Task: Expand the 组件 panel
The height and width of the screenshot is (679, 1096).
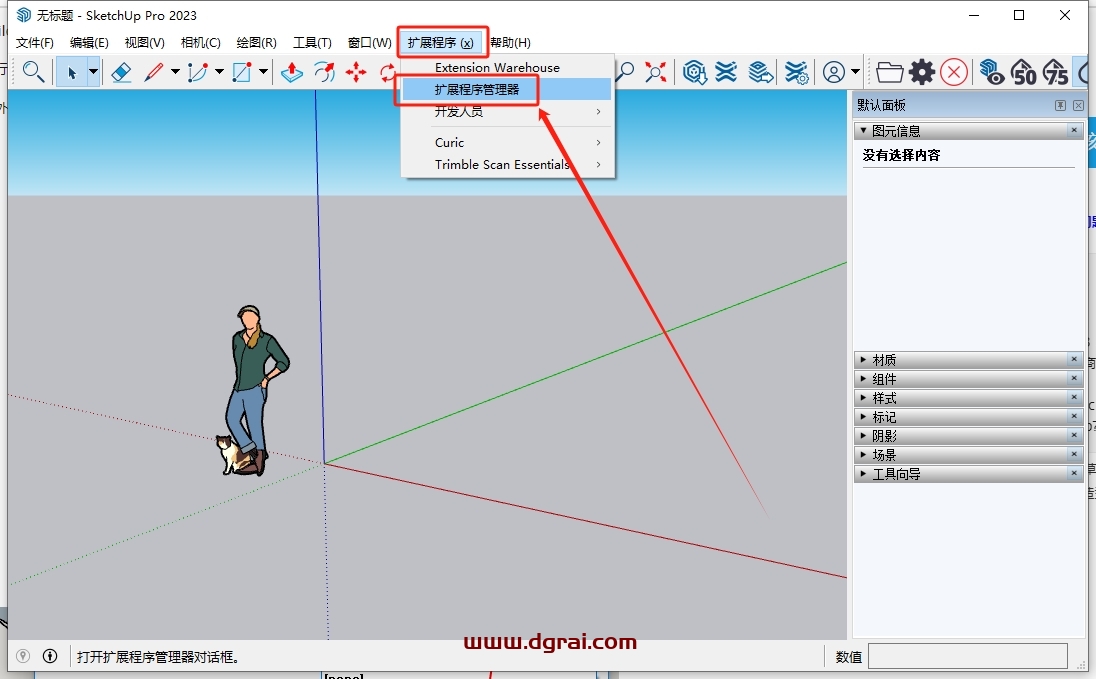Action: click(x=863, y=378)
